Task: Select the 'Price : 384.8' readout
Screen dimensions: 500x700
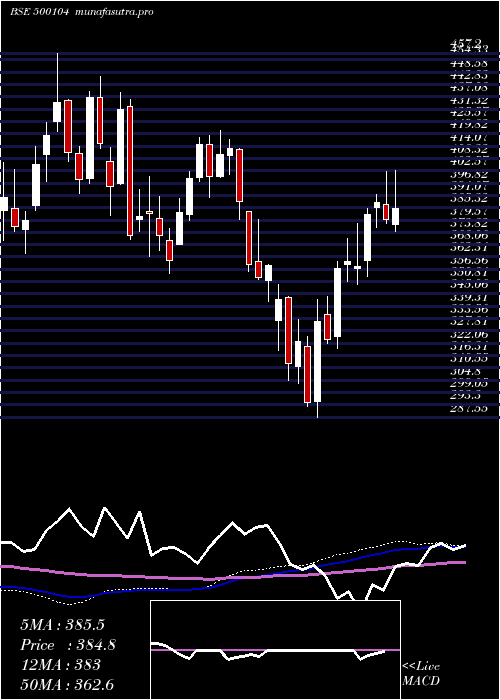Action: coord(68,645)
